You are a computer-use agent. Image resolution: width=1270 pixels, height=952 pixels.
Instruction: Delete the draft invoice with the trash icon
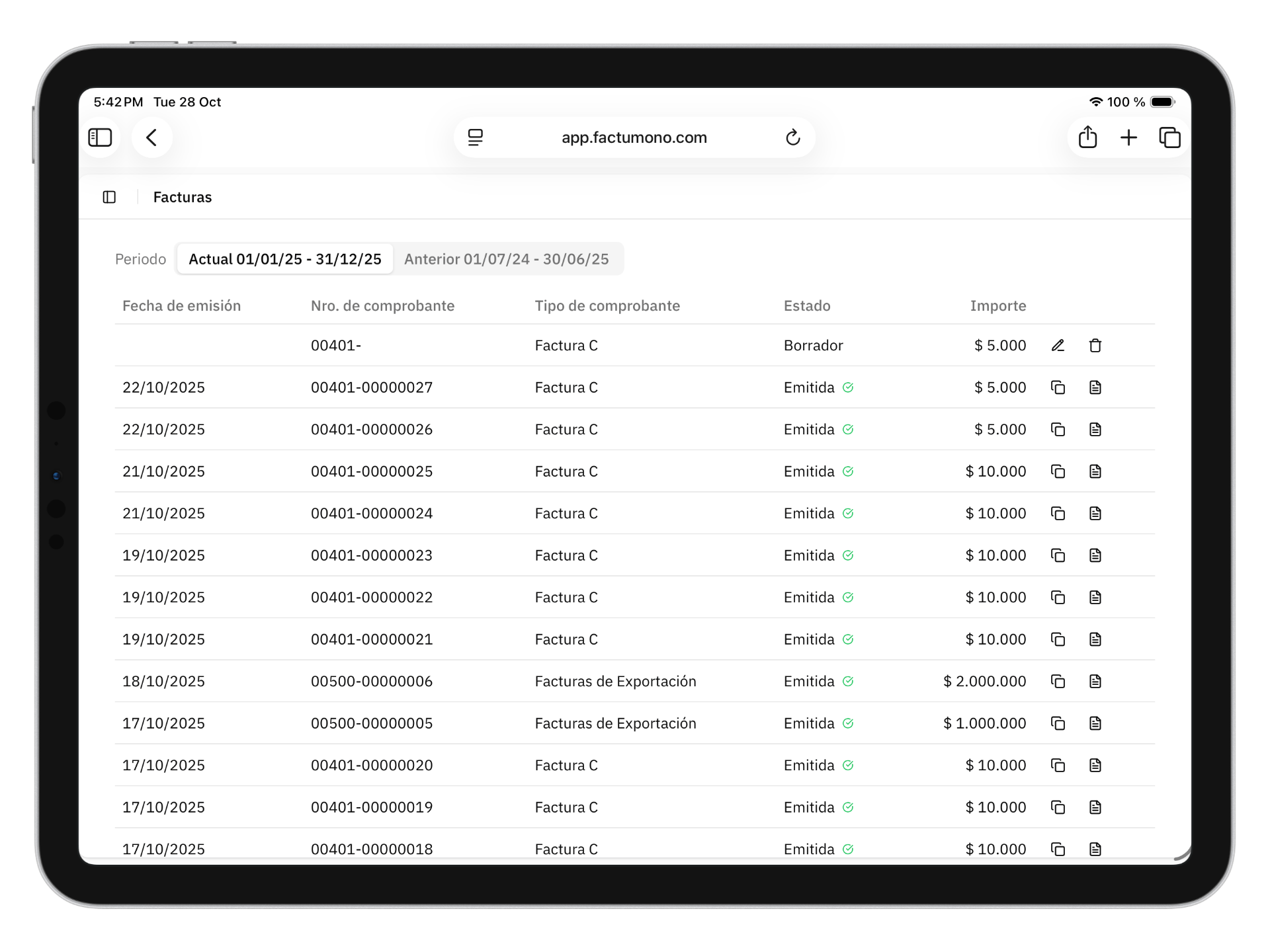pos(1095,345)
